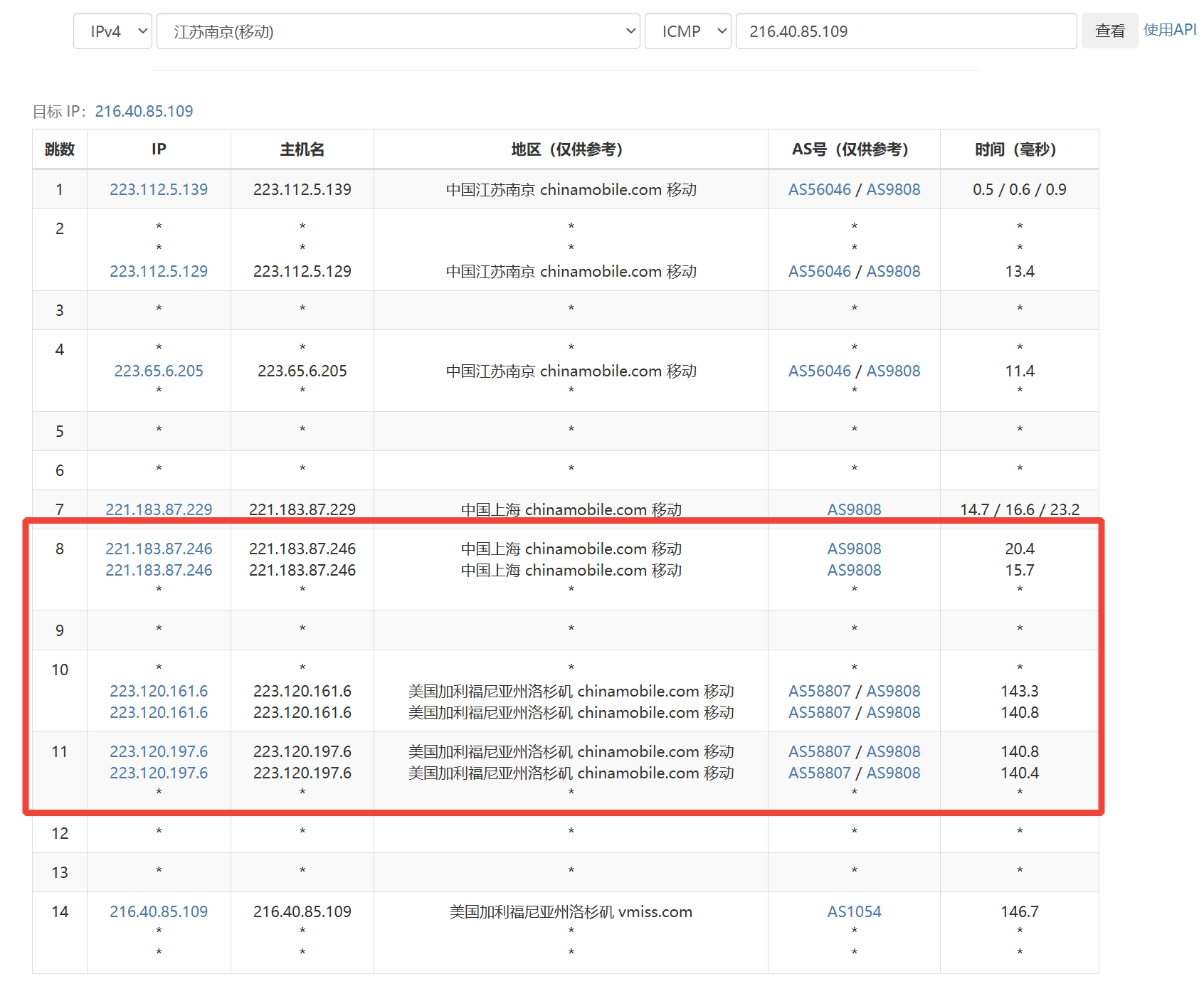Viewport: 1204px width, 984px height.
Task: Click AS58807 link in hop 11 beside 140.4
Action: point(820,773)
